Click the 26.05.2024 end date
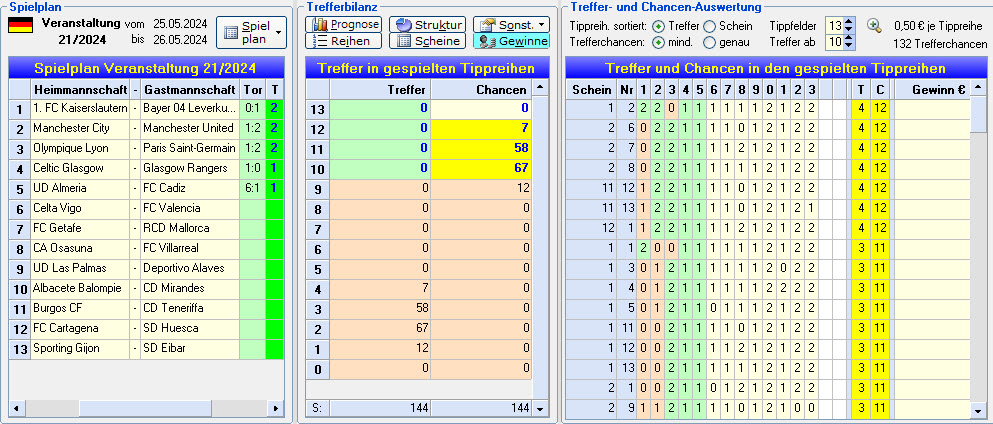Viewport: 993px width, 424px height. (180, 40)
